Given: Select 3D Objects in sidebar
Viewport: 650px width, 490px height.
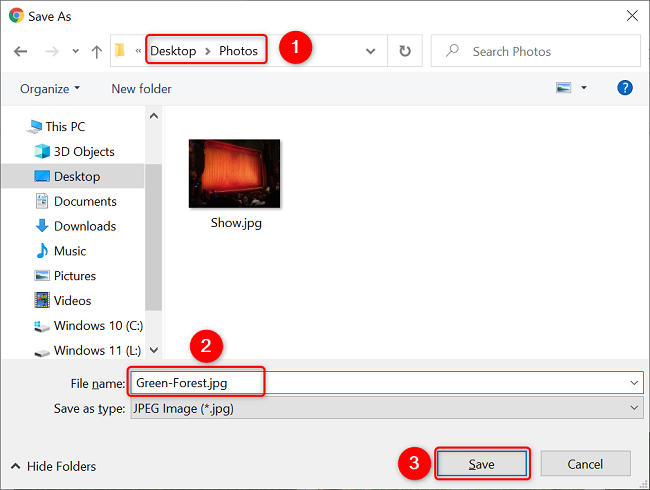Looking at the screenshot, I should [x=74, y=152].
